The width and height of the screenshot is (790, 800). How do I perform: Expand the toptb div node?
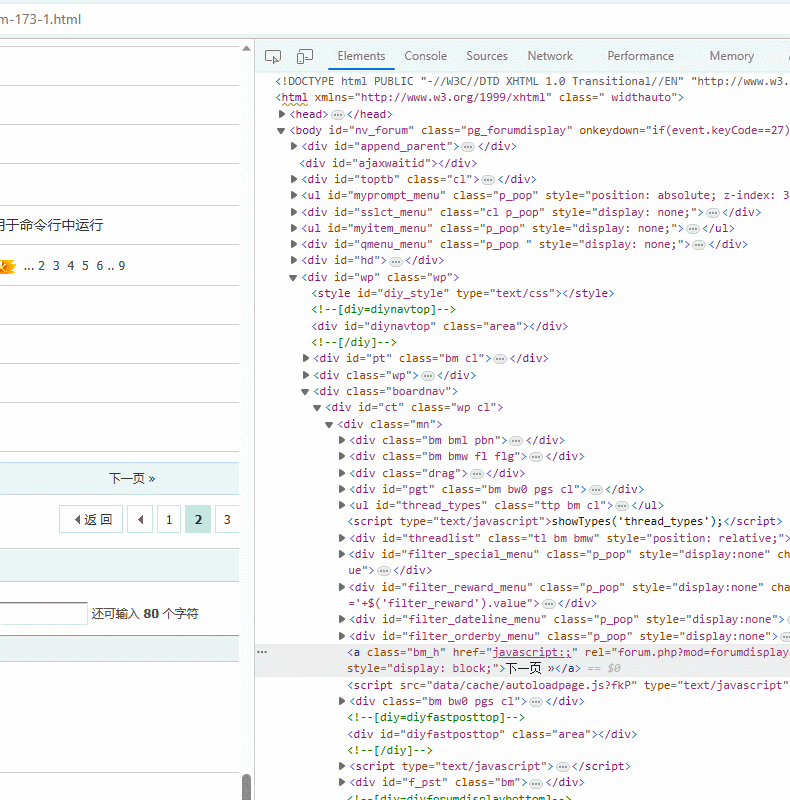coord(293,179)
